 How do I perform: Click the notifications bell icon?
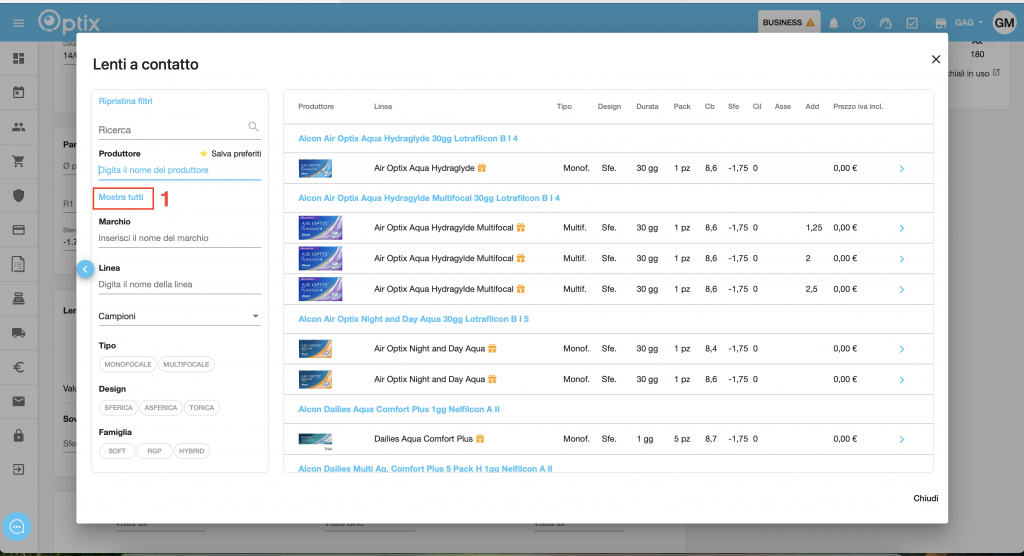[x=834, y=23]
